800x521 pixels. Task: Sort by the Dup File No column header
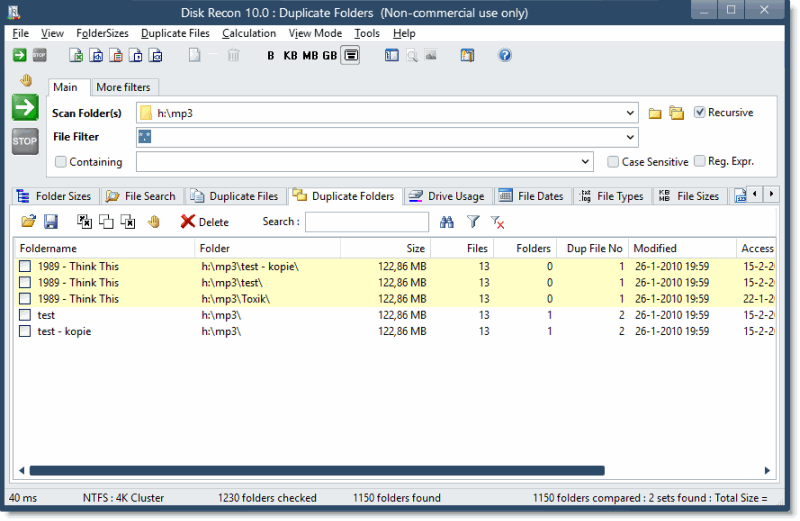coord(592,249)
